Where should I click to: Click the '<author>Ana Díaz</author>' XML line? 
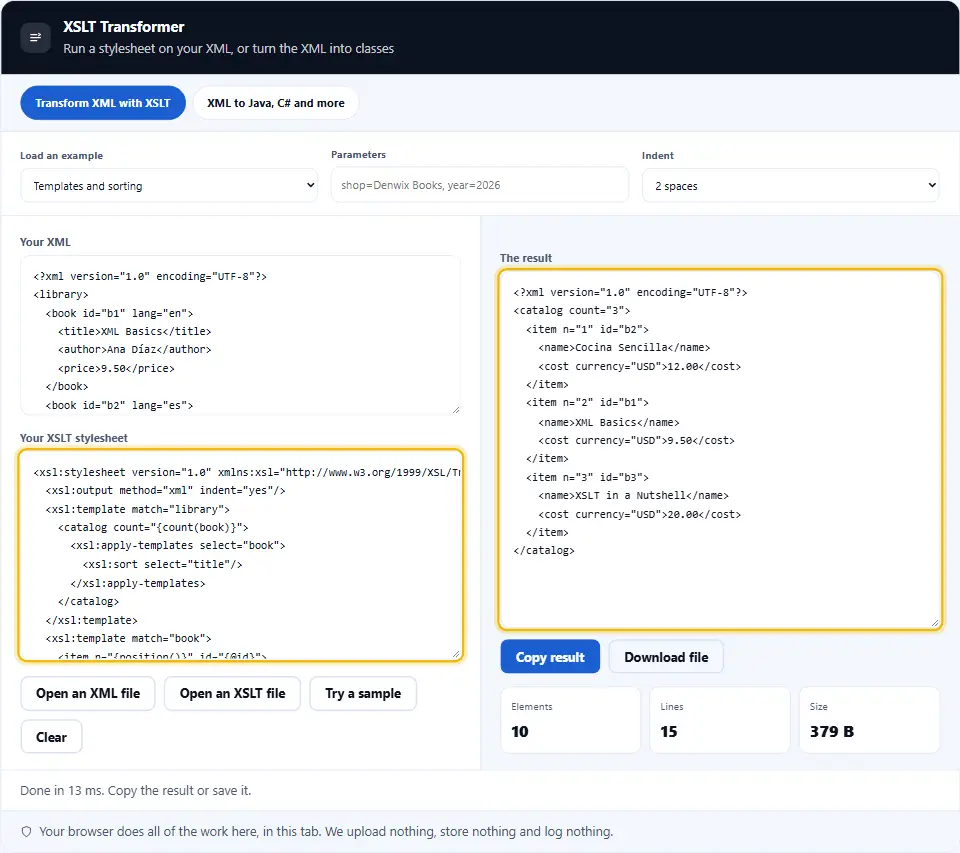coord(135,349)
